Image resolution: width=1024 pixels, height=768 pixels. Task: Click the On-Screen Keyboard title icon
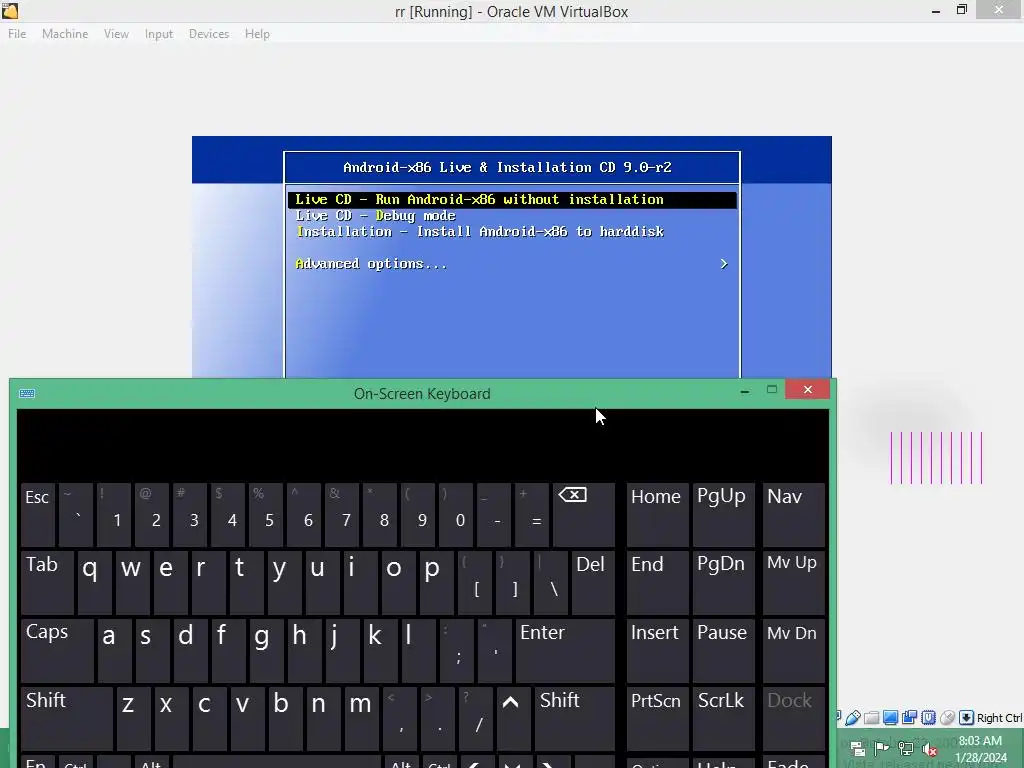point(27,393)
